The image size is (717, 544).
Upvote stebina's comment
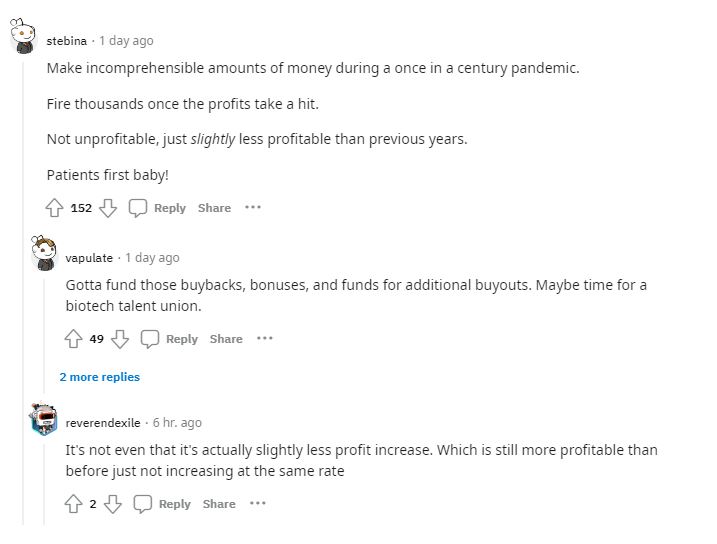click(x=55, y=208)
